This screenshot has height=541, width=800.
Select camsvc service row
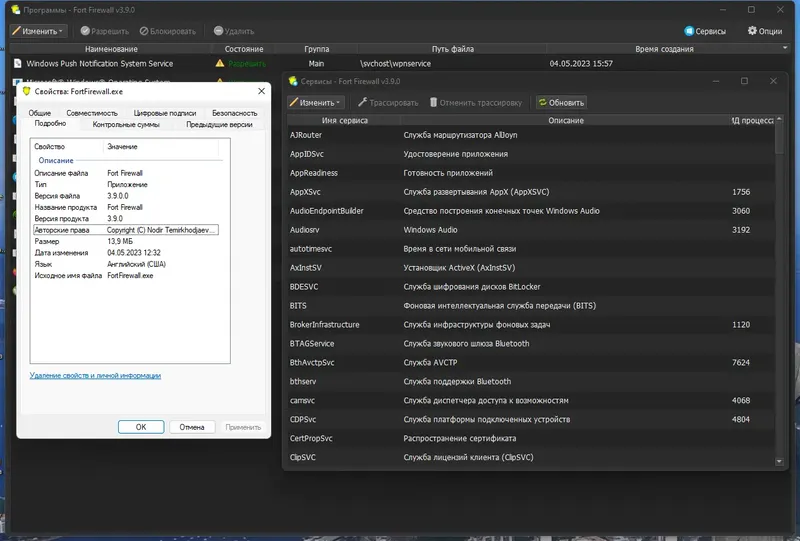(531, 401)
